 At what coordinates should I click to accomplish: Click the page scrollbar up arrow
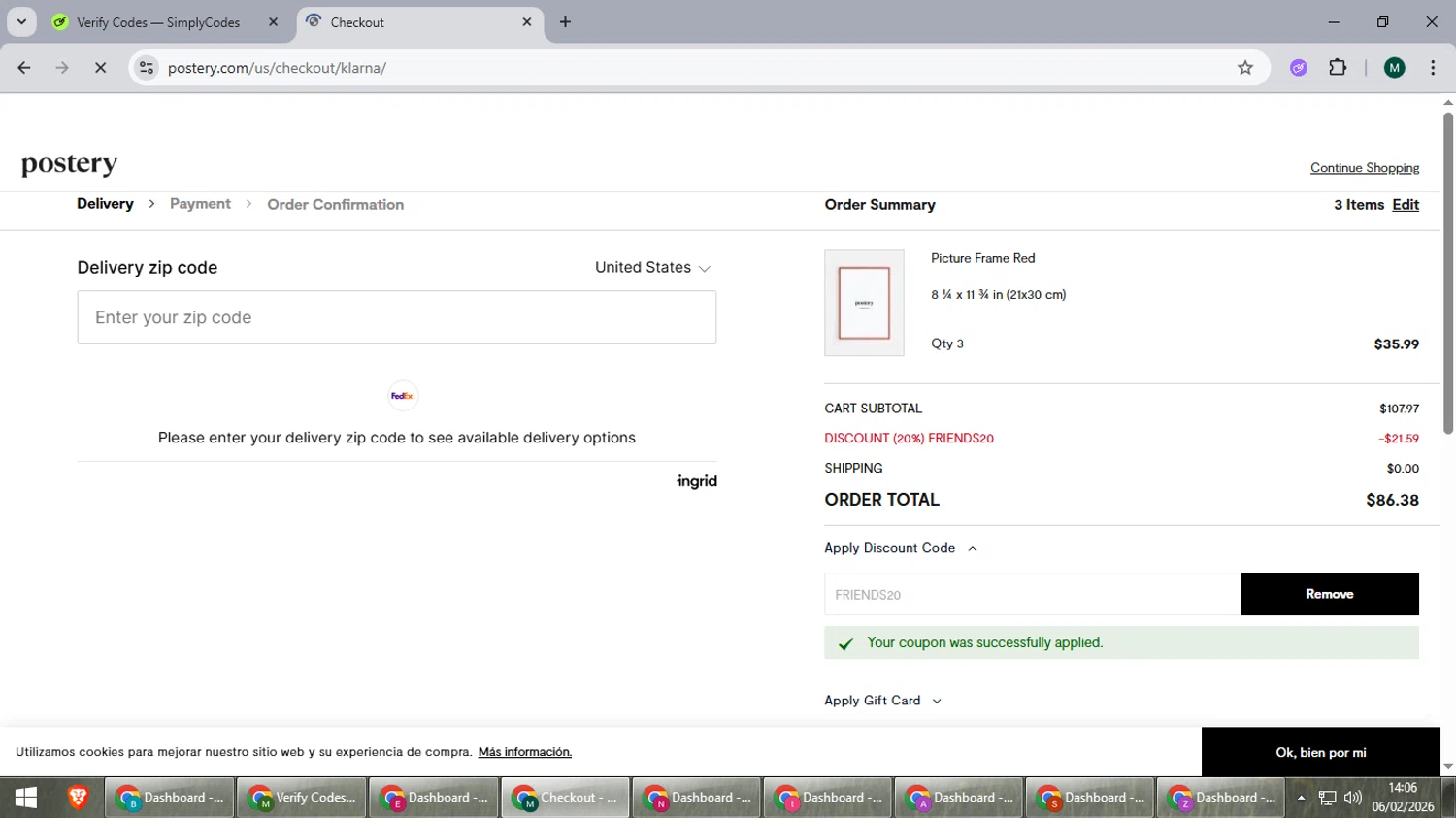[1448, 102]
